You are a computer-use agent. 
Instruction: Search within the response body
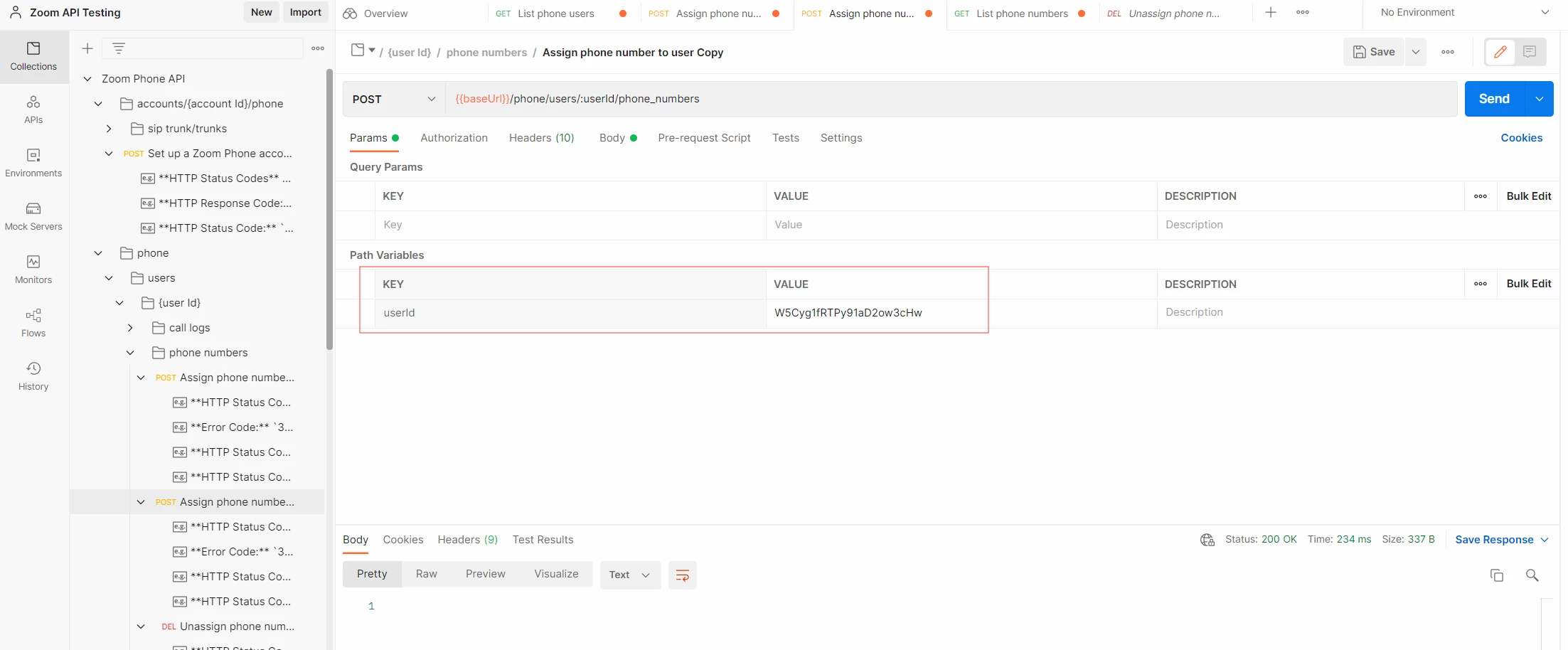(1532, 575)
